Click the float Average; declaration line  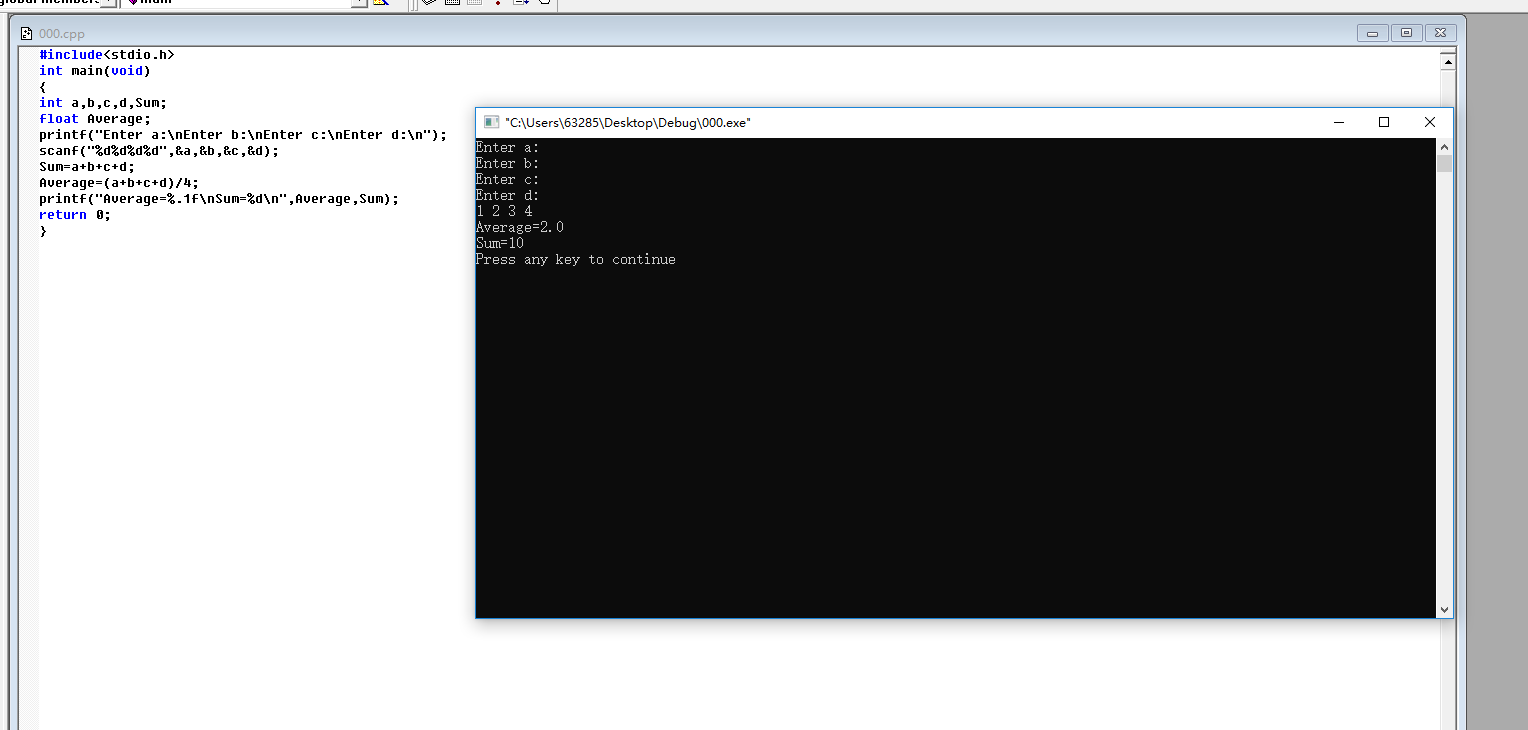tap(95, 119)
